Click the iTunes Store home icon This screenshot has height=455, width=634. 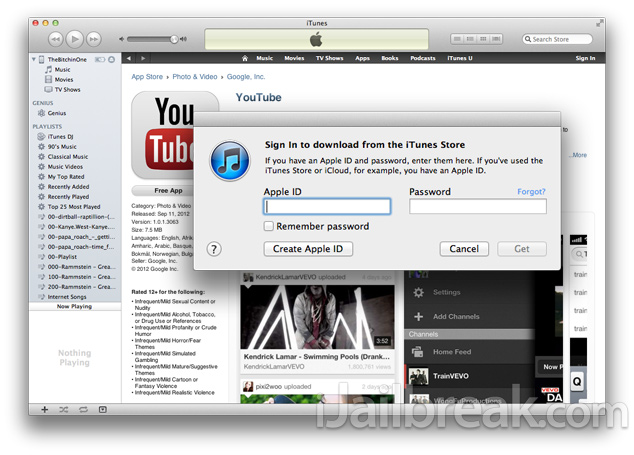click(245, 58)
